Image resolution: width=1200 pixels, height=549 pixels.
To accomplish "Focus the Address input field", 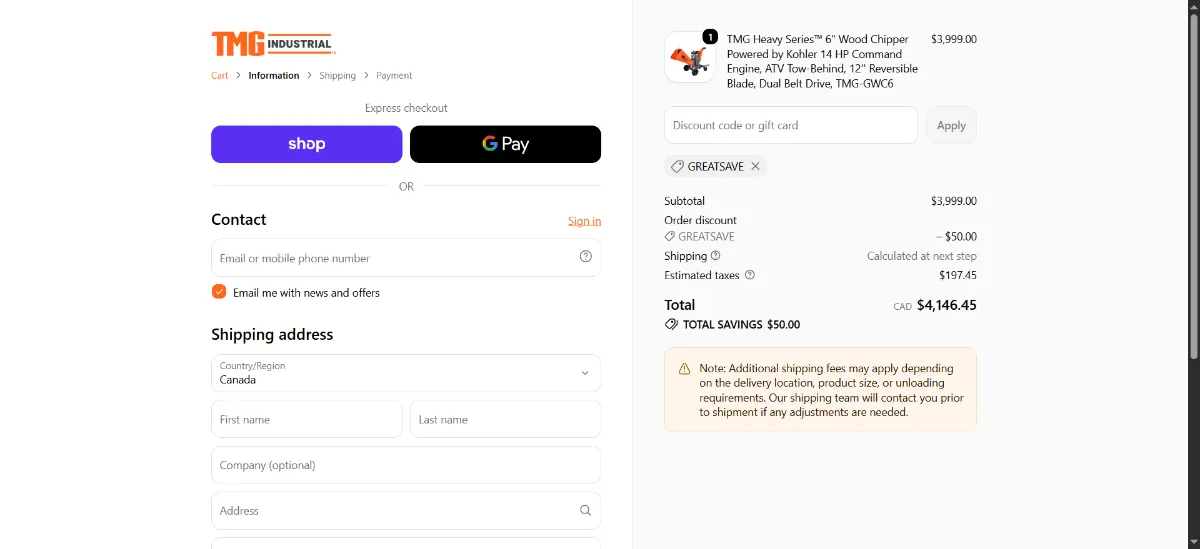I will click(x=406, y=510).
